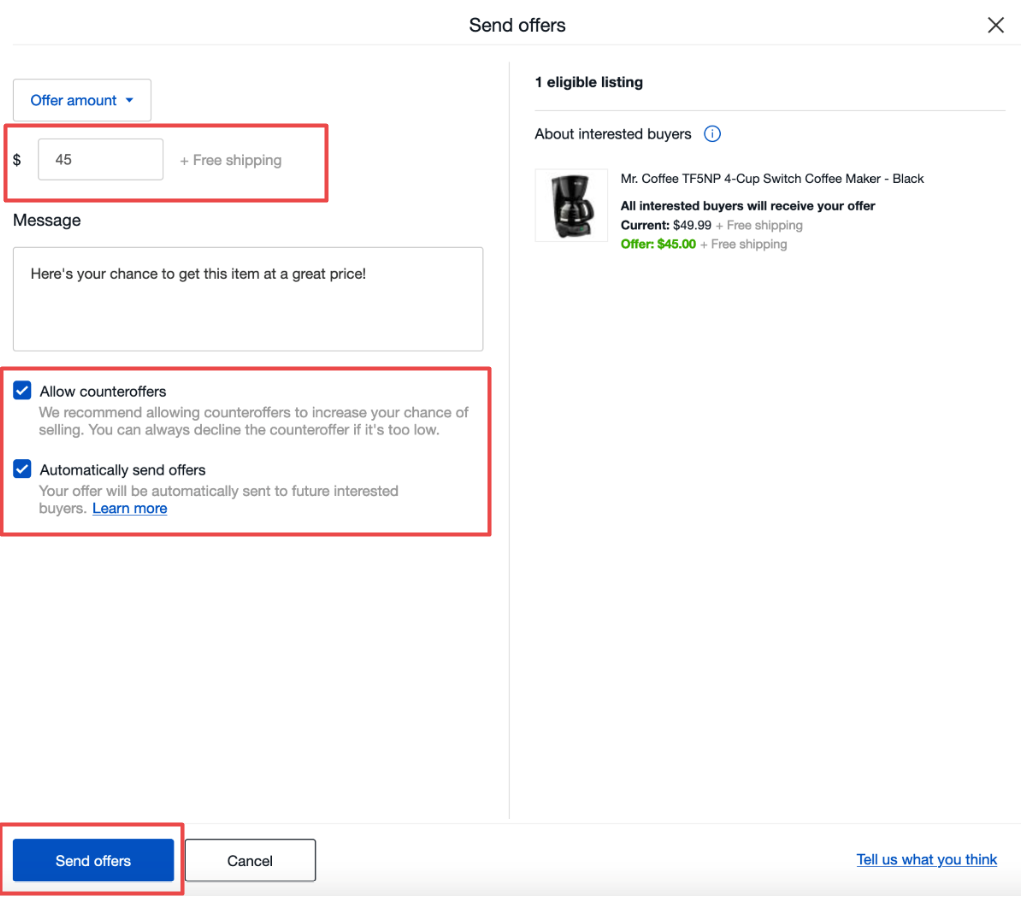Click the info icon beside About interested buyers
The height and width of the screenshot is (897, 1021).
(x=712, y=134)
